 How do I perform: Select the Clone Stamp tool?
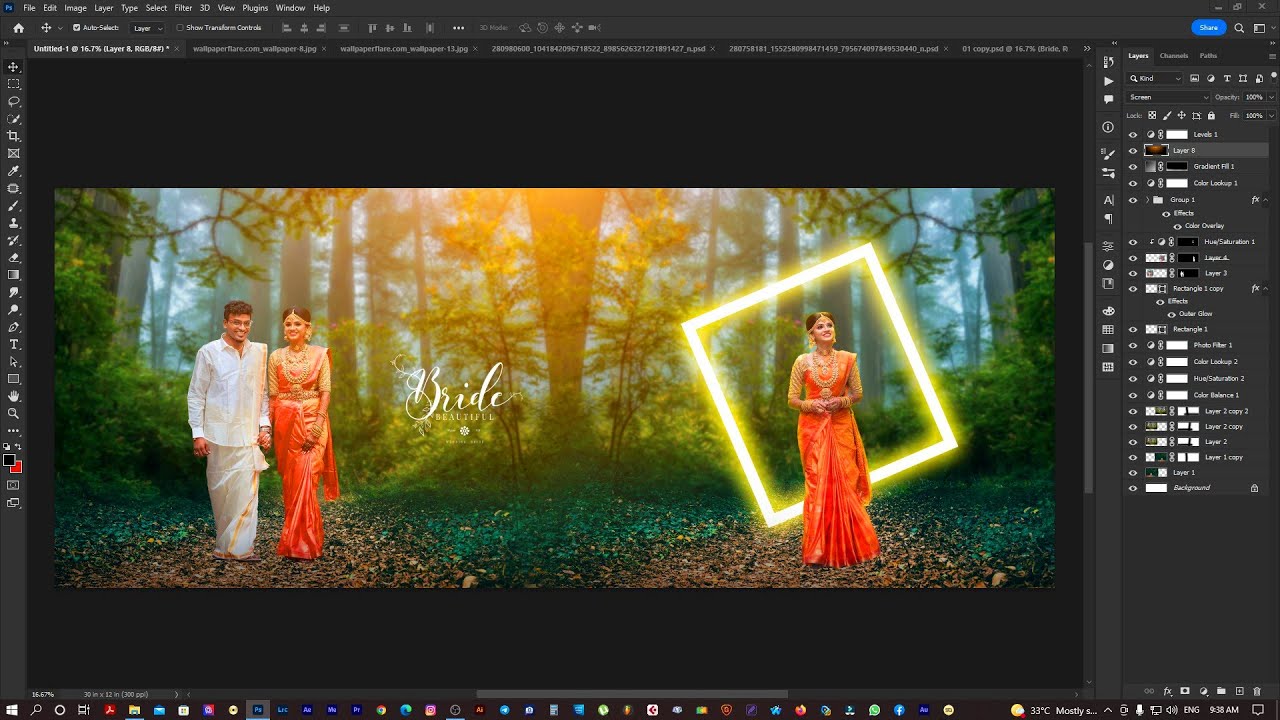click(x=13, y=223)
